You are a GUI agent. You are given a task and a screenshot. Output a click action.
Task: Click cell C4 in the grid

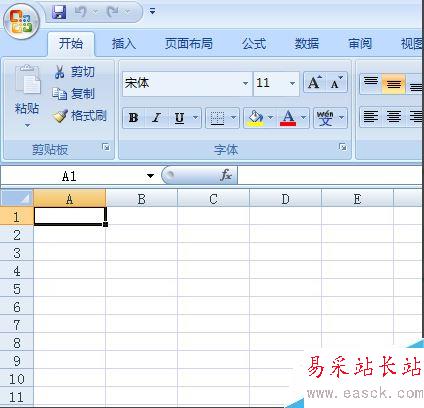click(213, 271)
